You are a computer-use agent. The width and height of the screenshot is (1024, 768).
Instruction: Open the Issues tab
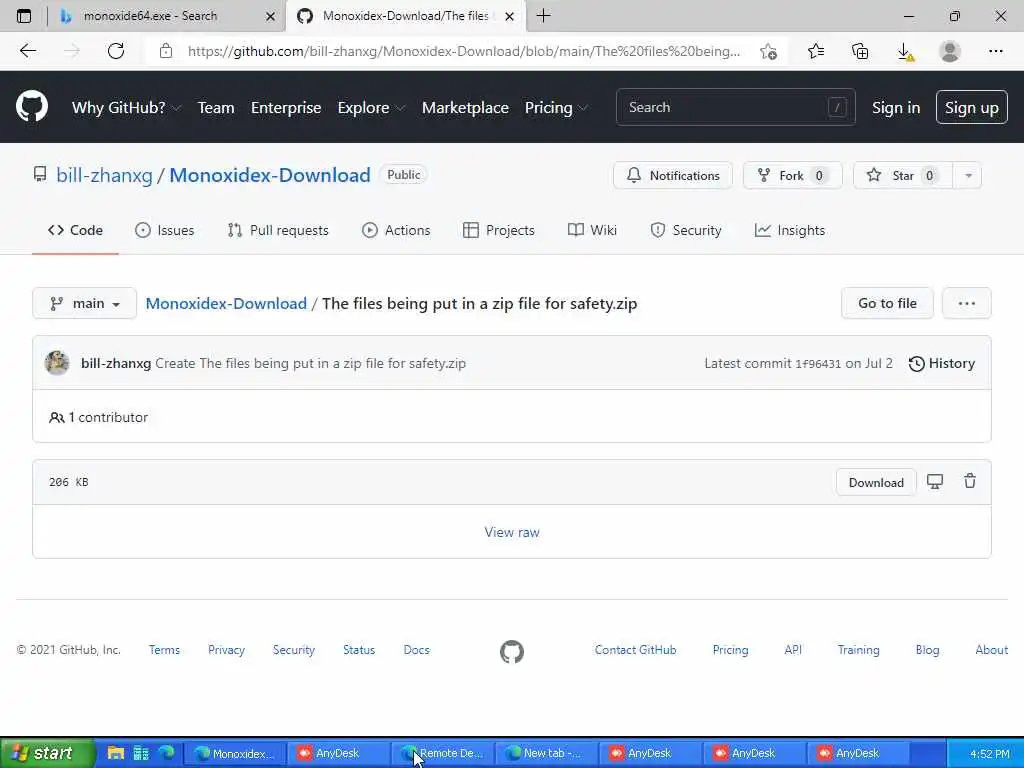pos(165,230)
